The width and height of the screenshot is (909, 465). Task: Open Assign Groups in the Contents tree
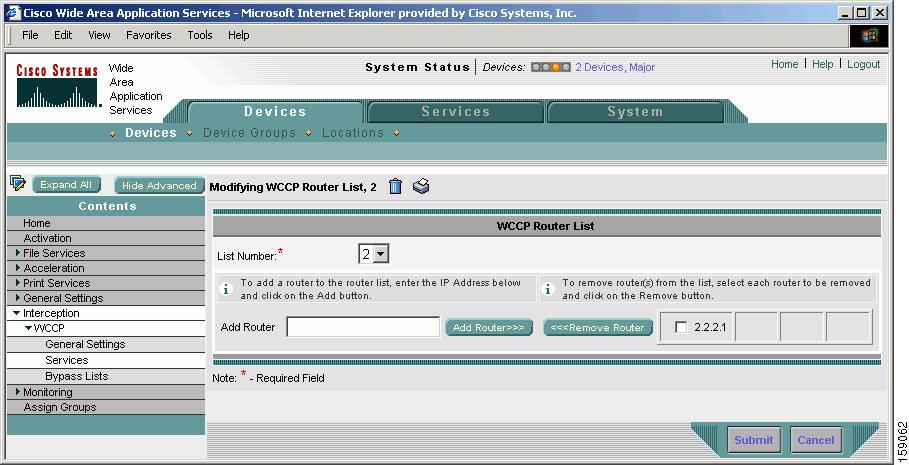coord(60,408)
